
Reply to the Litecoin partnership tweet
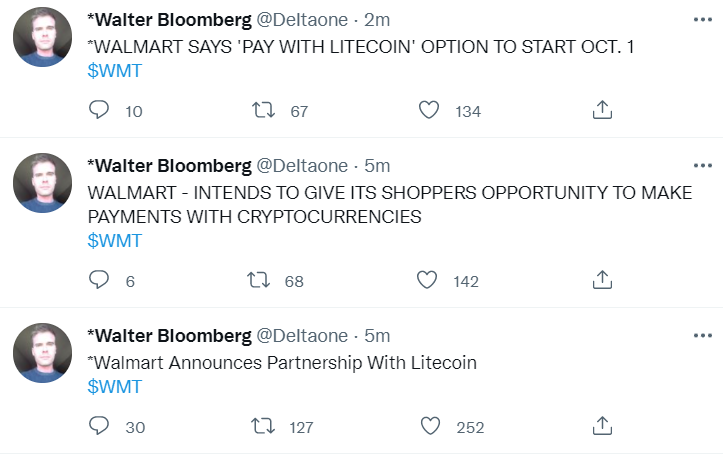click(99, 426)
